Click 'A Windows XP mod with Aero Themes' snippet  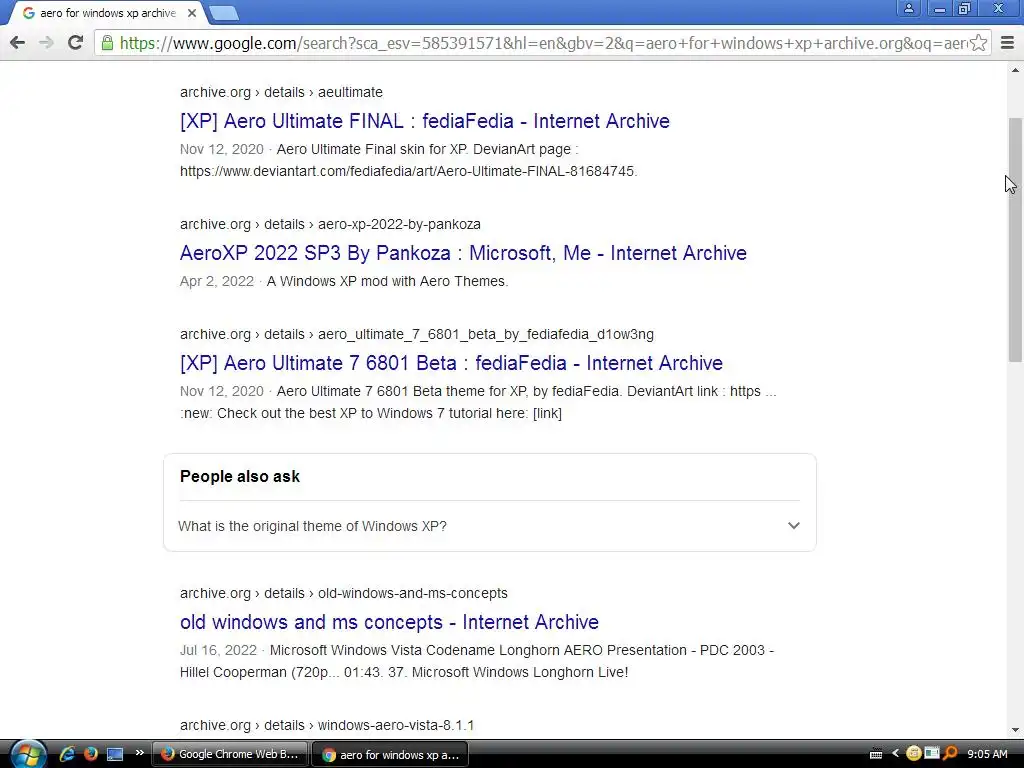click(387, 281)
